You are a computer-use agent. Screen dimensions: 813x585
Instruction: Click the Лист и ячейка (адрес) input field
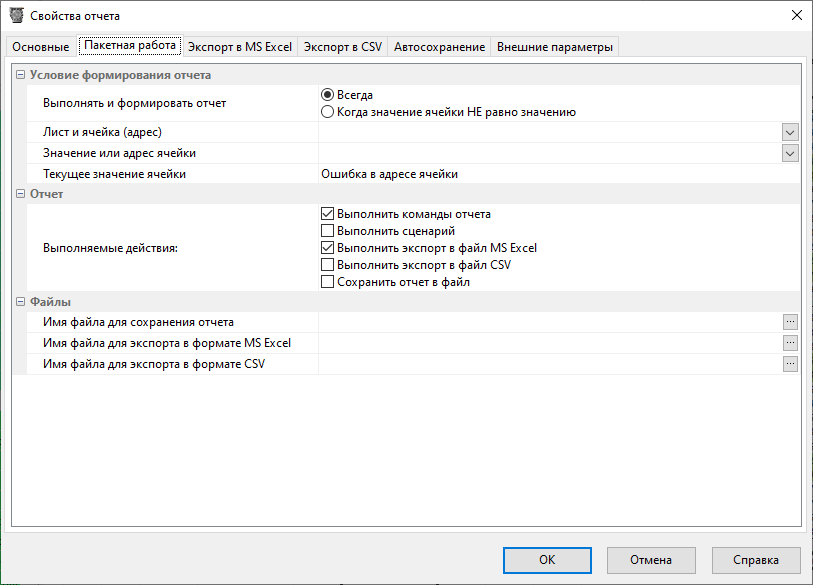click(550, 132)
